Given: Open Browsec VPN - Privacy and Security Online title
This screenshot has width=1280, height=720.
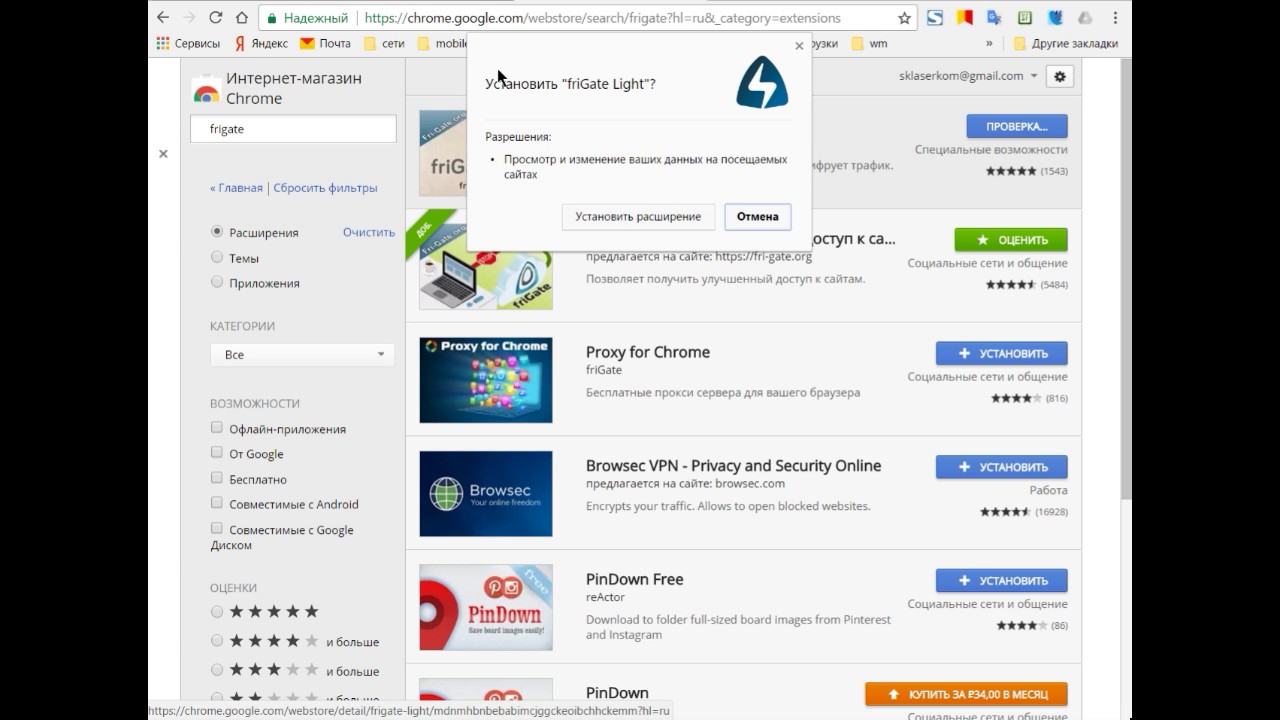Looking at the screenshot, I should pos(734,465).
